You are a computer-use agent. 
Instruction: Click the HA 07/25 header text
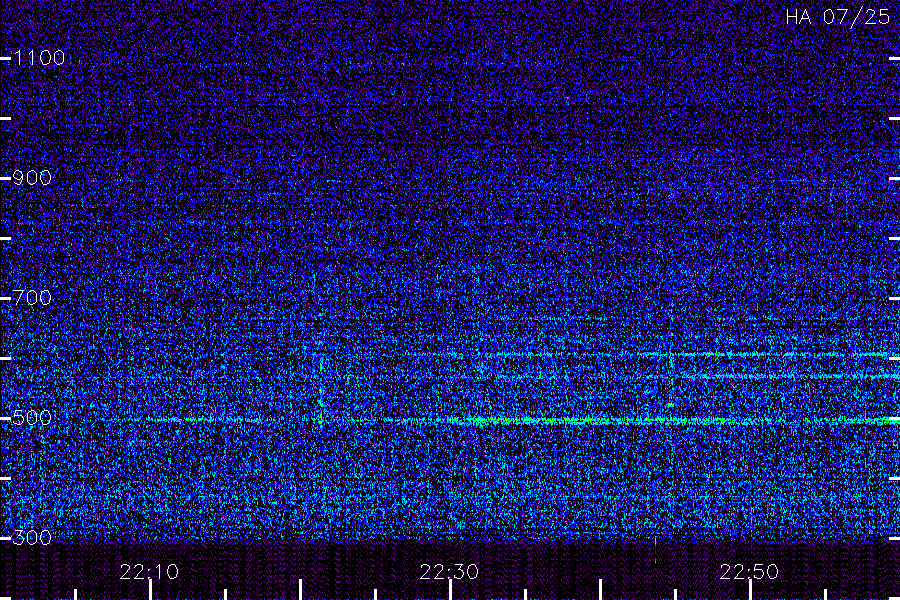point(837,17)
